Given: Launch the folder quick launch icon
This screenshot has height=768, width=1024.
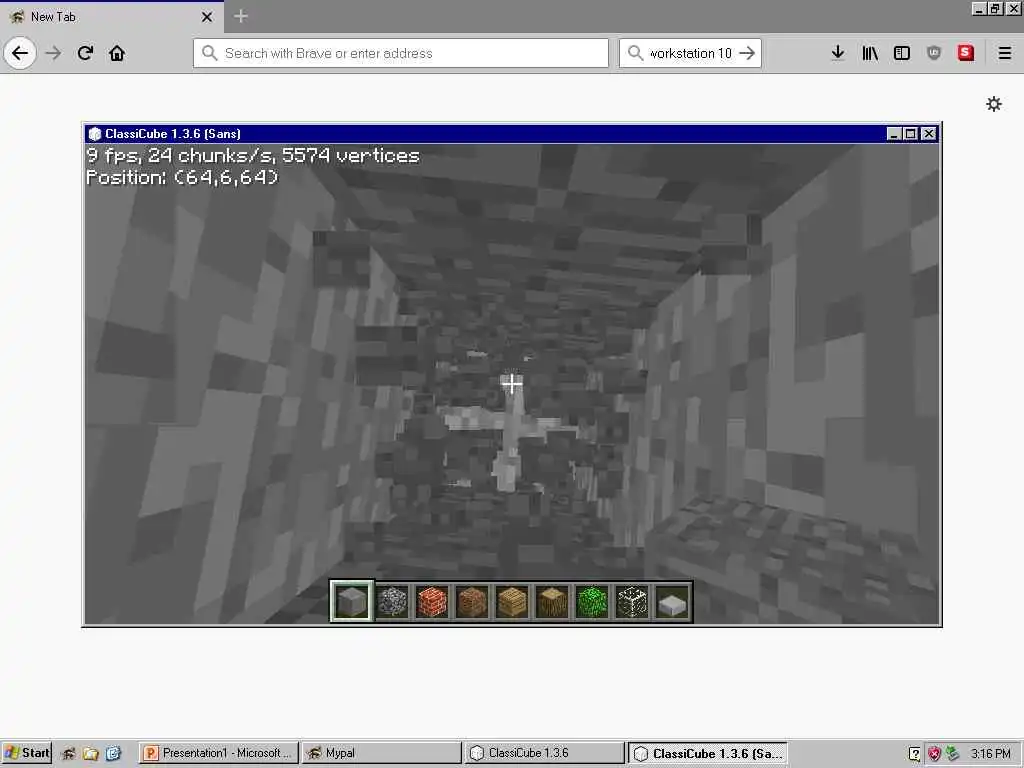Looking at the screenshot, I should point(90,754).
